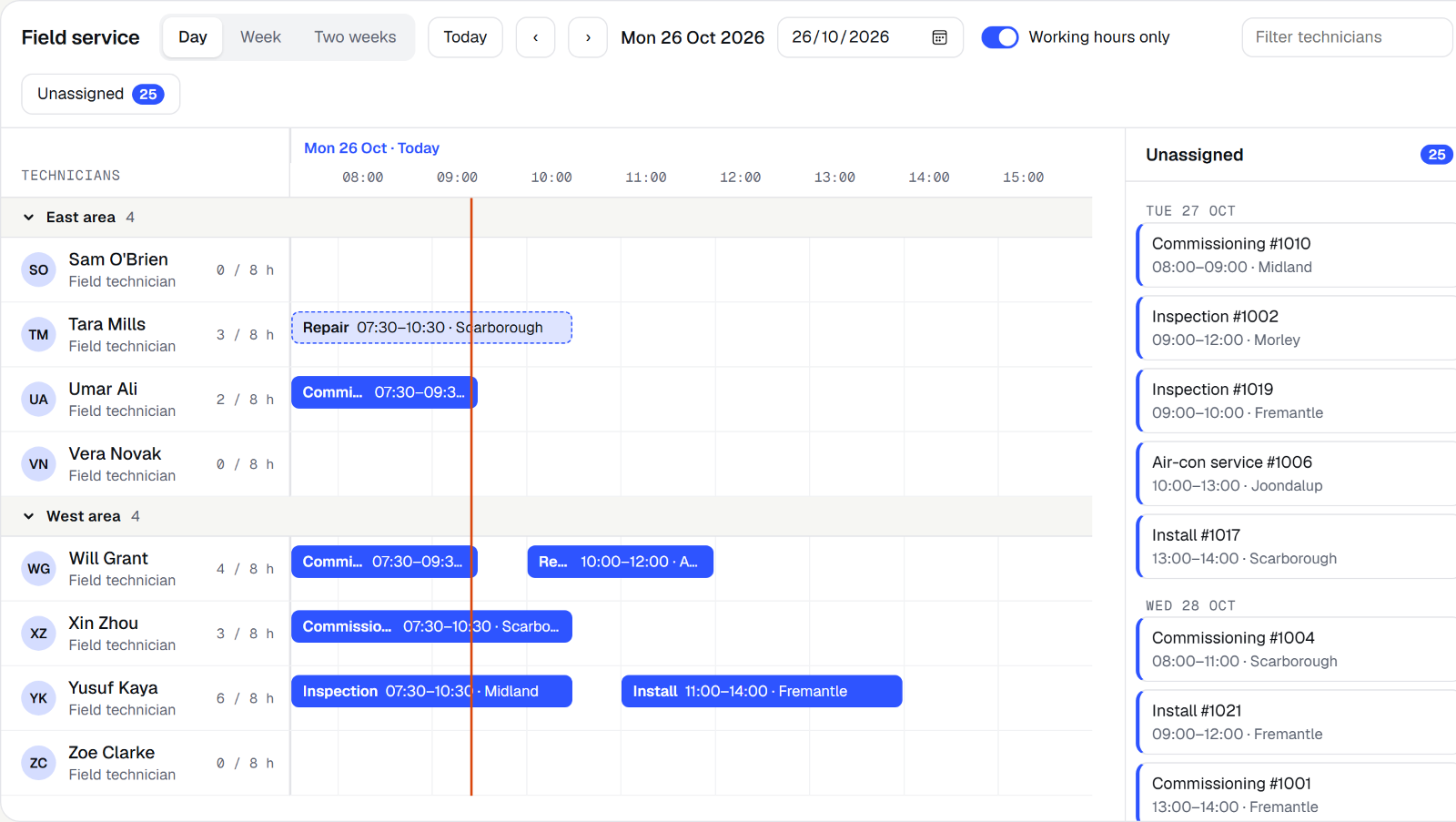The width and height of the screenshot is (1456, 822).
Task: Click Zoe Clarke's '0 / 8 h' hours
Action: click(x=245, y=763)
